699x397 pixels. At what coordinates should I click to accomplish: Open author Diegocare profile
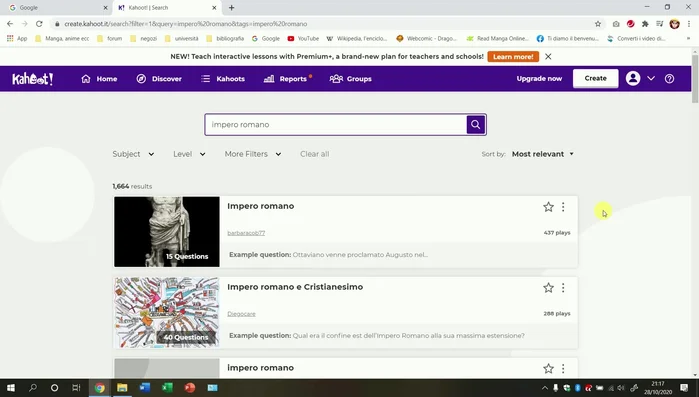(x=241, y=314)
